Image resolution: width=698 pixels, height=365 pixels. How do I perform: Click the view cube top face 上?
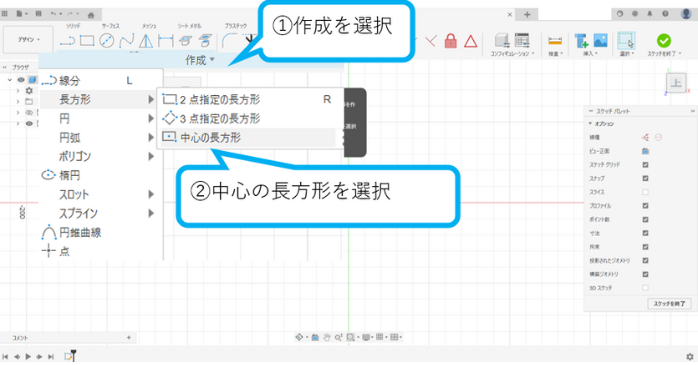click(676, 83)
